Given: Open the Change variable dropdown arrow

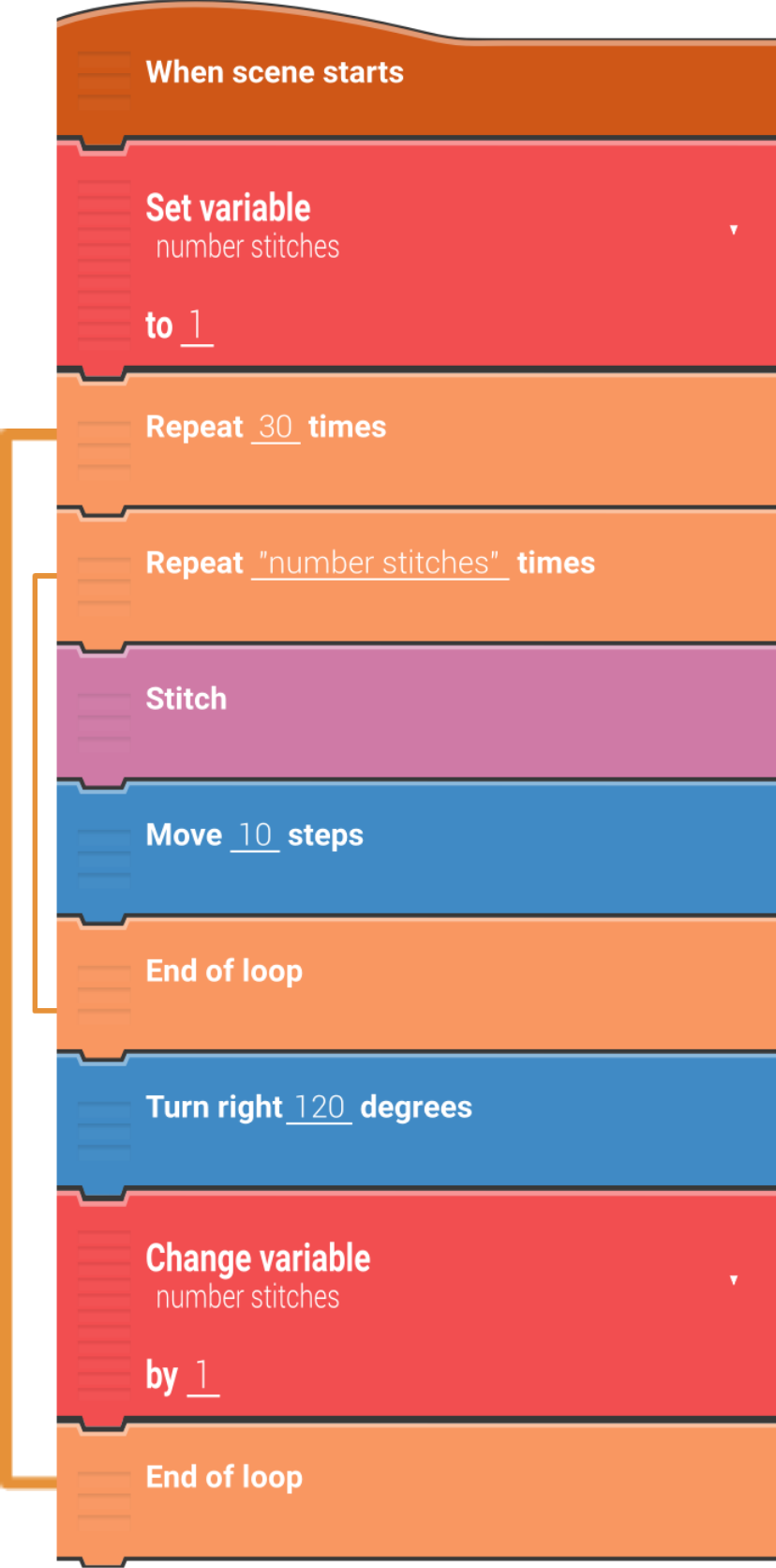Looking at the screenshot, I should point(733,1280).
